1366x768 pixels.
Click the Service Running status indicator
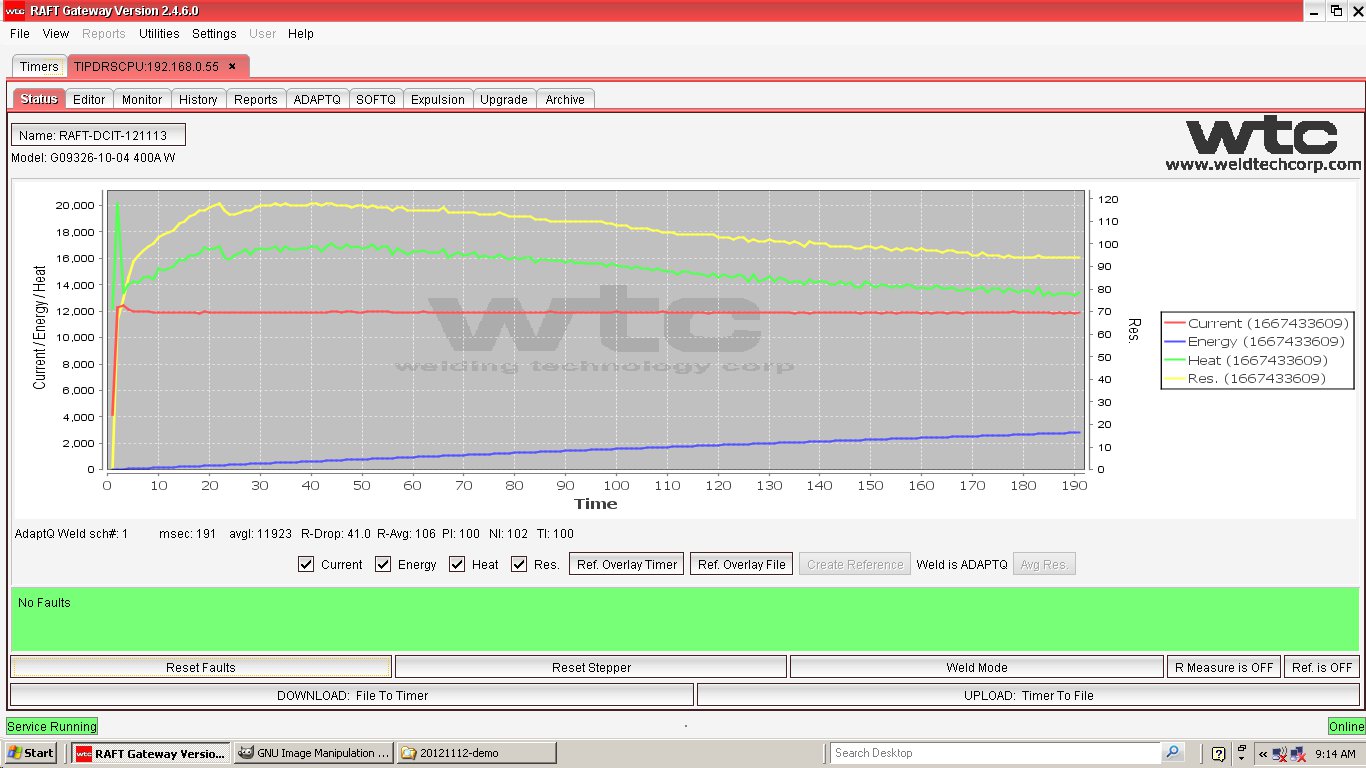click(52, 727)
